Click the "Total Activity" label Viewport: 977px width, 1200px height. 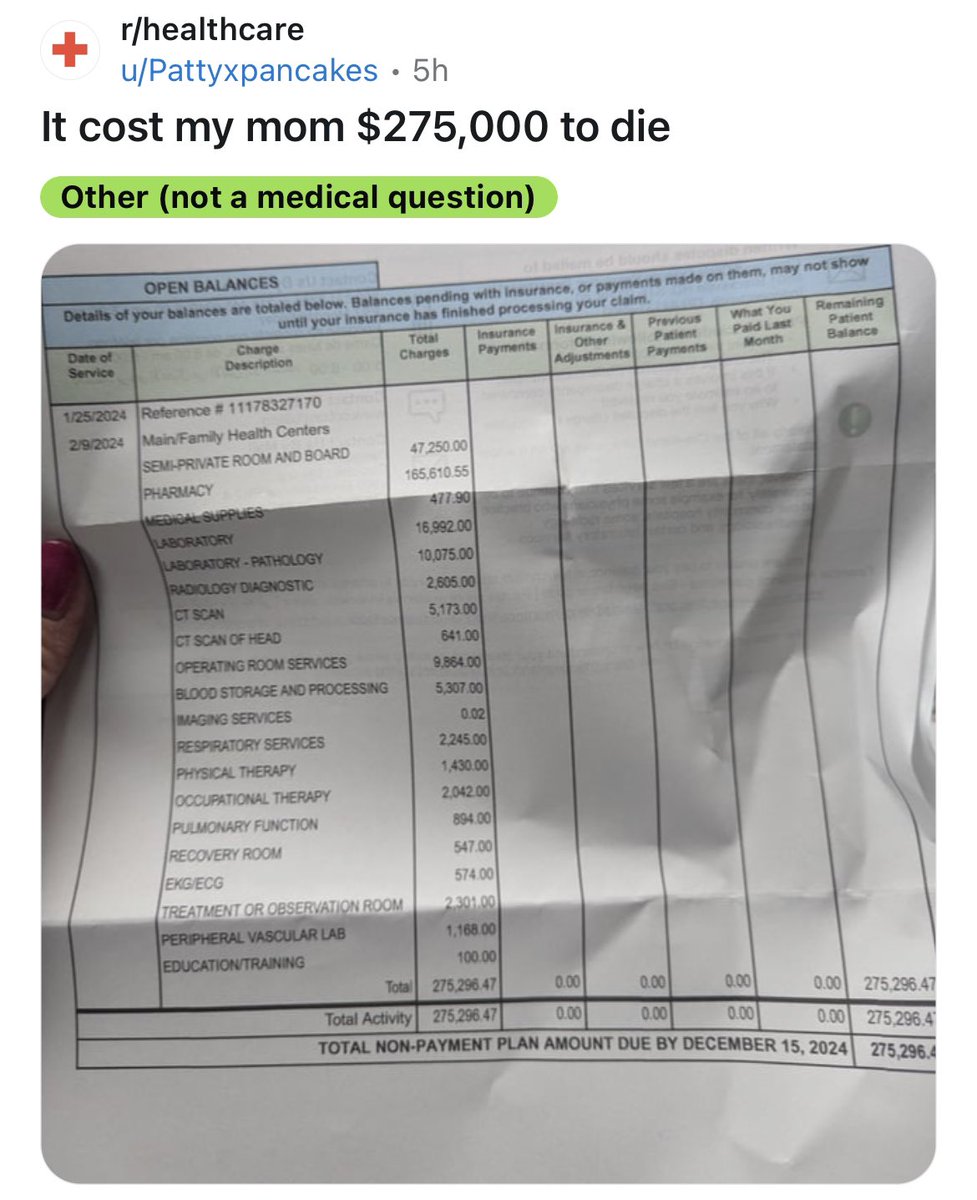point(368,1019)
